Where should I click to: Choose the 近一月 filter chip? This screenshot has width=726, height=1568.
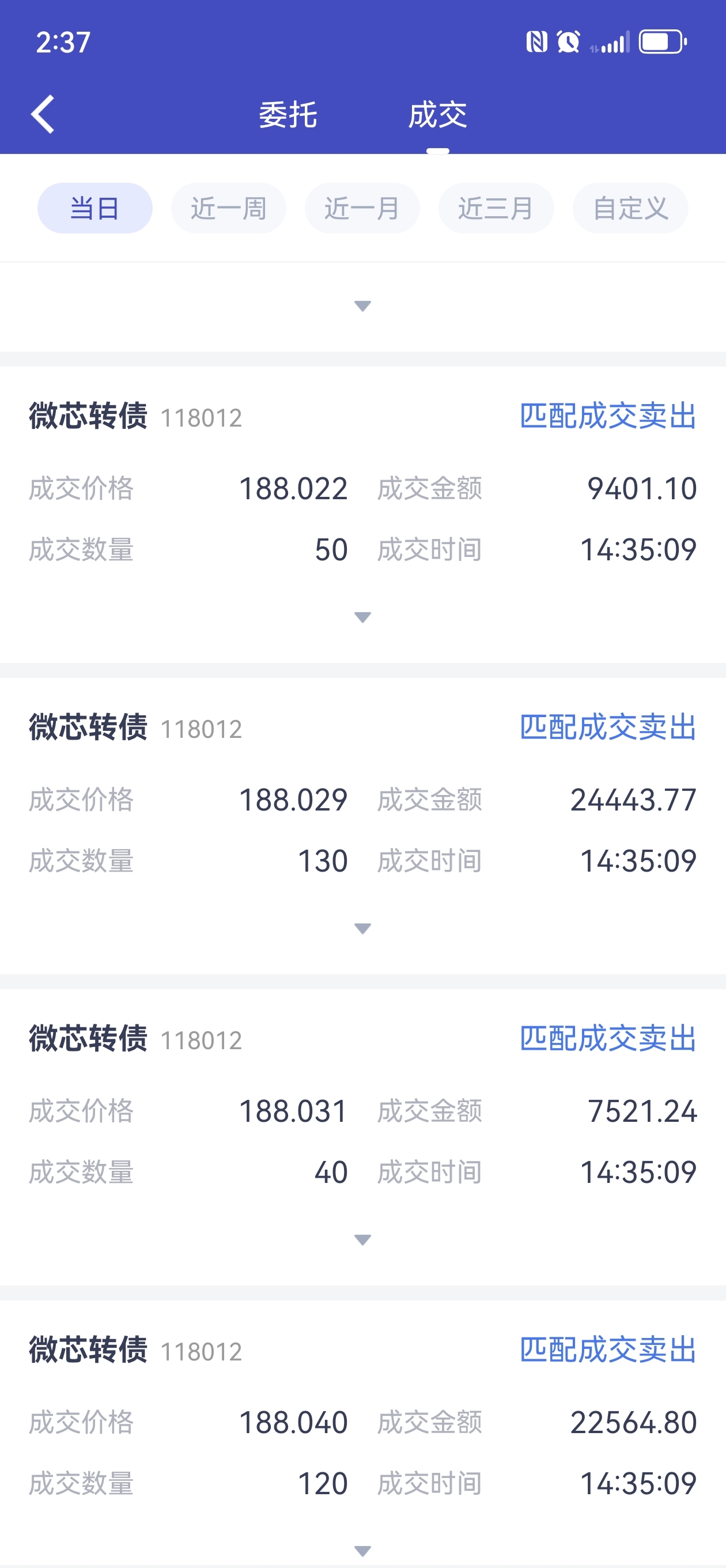362,208
